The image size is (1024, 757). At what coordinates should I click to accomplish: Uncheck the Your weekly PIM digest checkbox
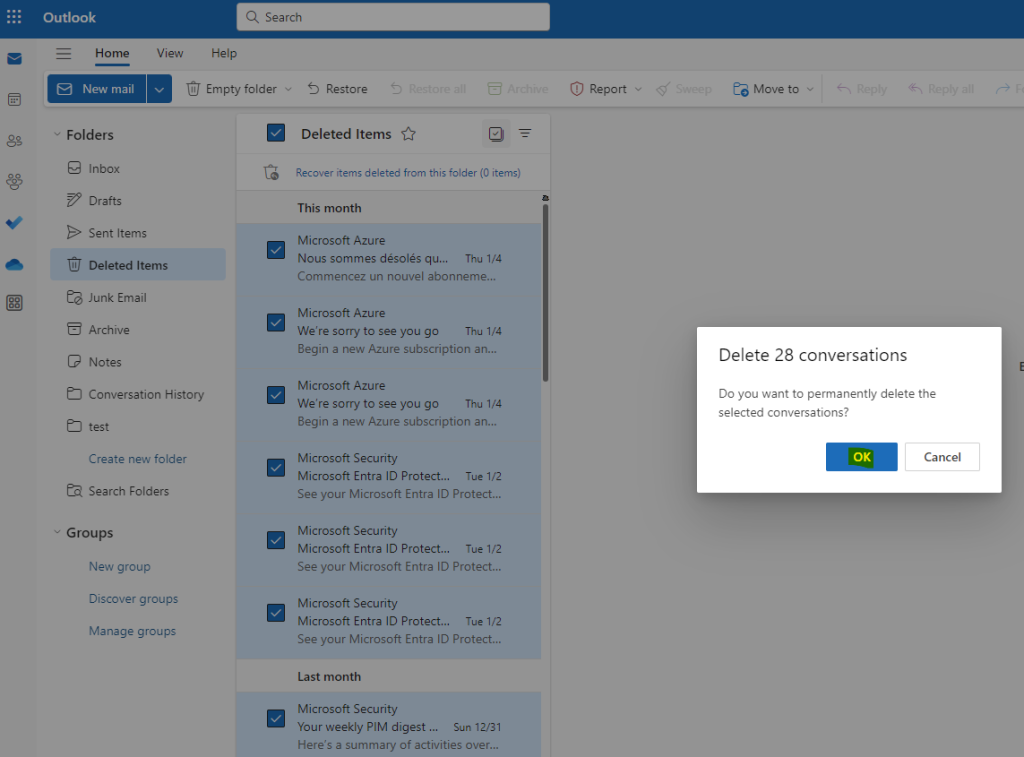(x=276, y=718)
